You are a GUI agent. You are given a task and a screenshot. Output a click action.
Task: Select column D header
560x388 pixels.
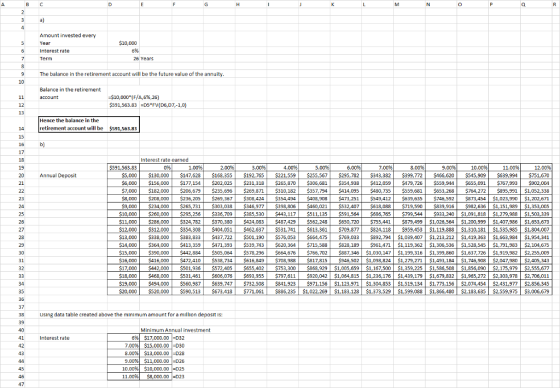[124, 4]
